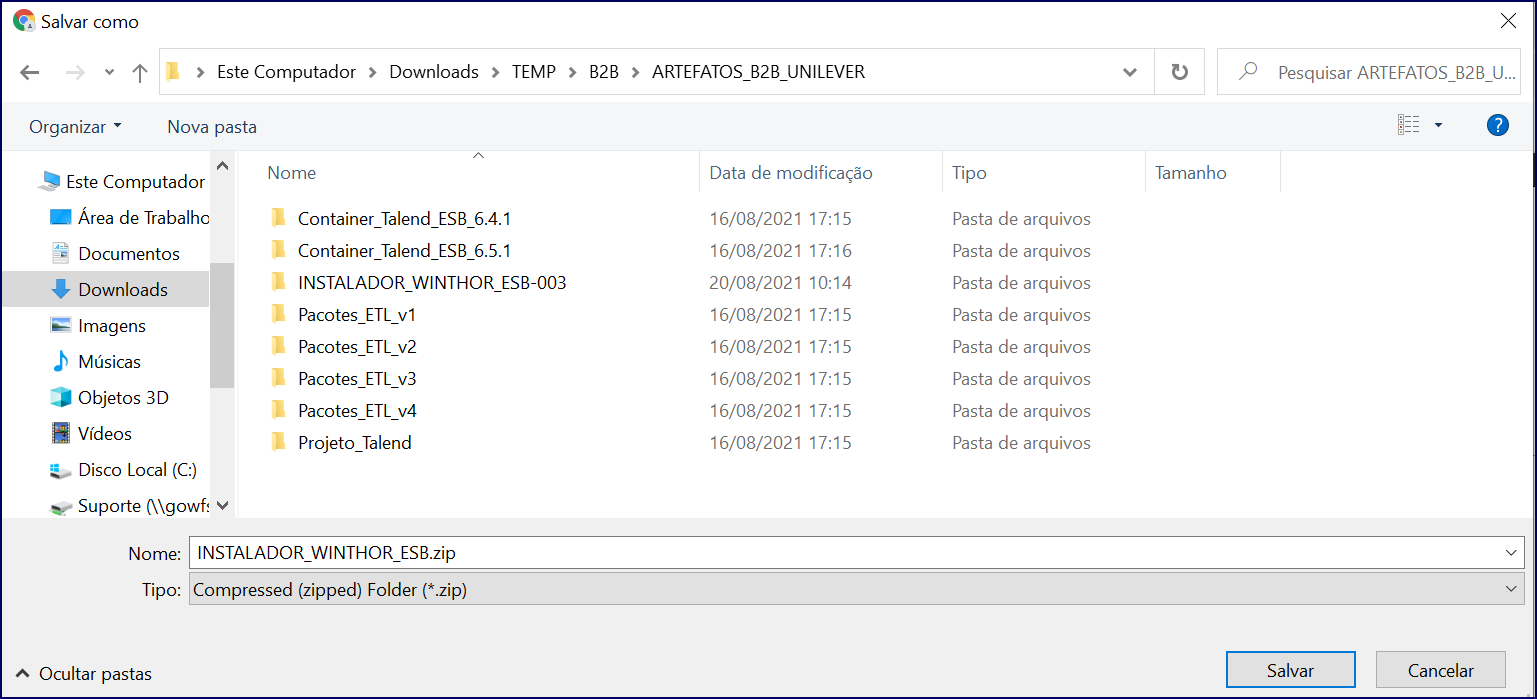Click Downloads in the breadcrumb path
Screen dimensions: 1537x699
[434, 72]
